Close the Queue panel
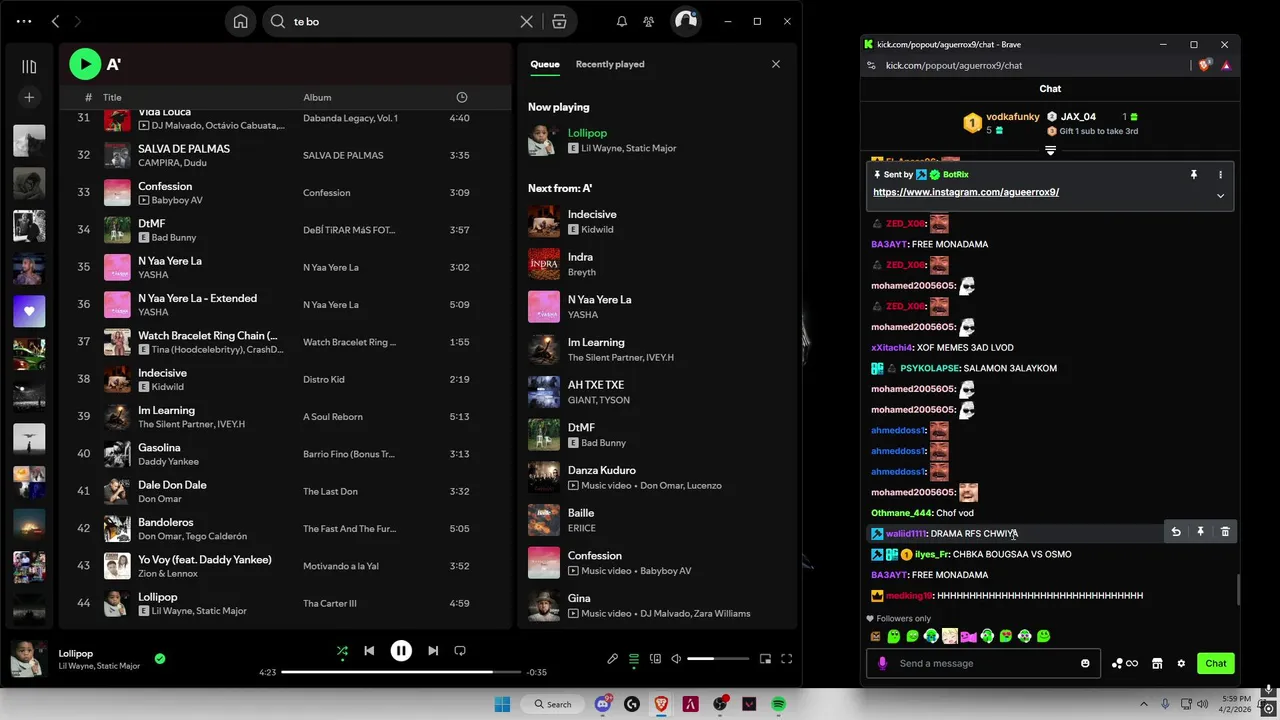1280x720 pixels. (x=775, y=64)
